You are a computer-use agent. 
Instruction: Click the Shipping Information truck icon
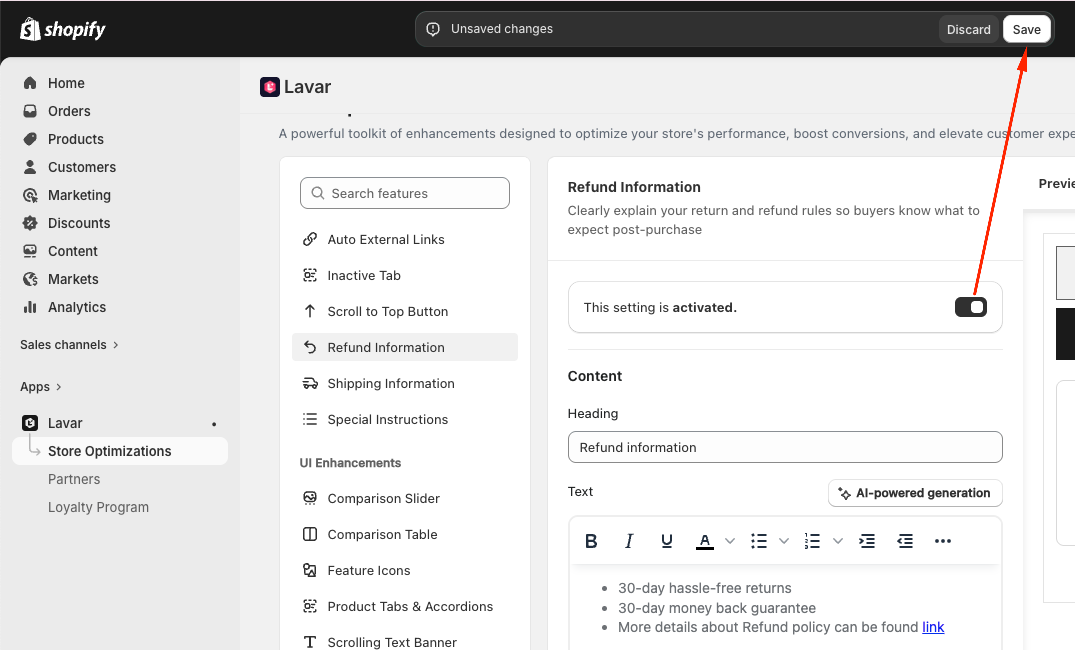[310, 383]
